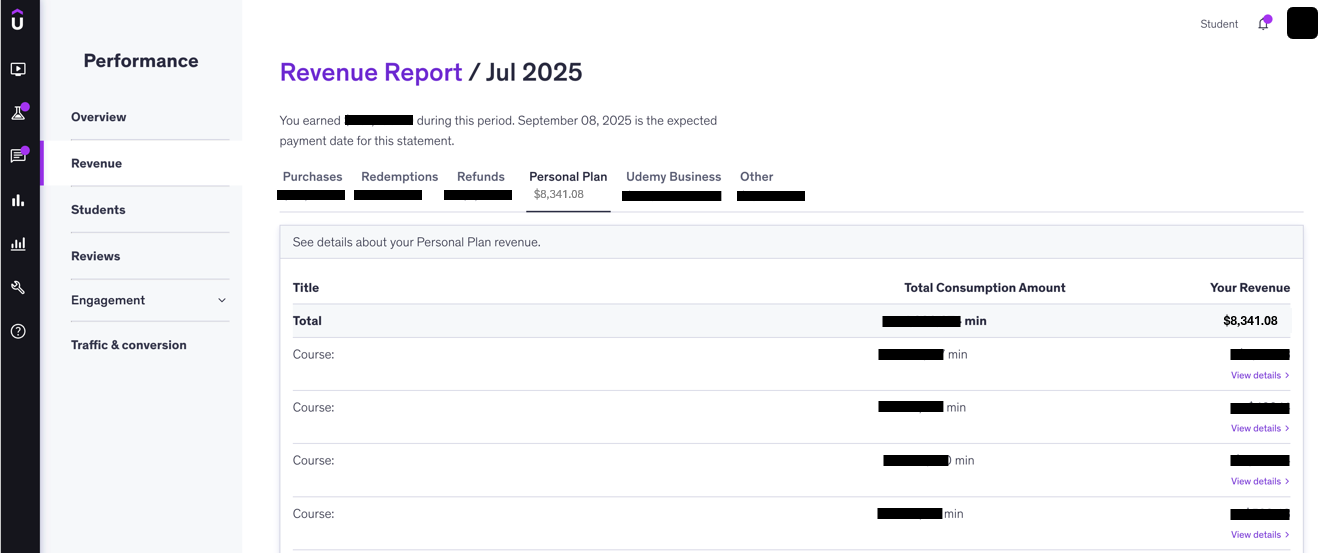Screen dimensions: 1319x553
Task: Click the Total Consumption Amount column header
Action: point(985,287)
